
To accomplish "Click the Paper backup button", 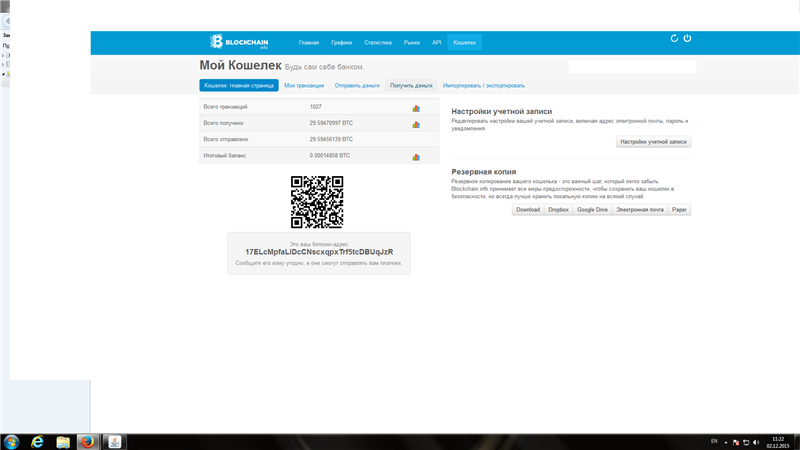I will click(679, 210).
